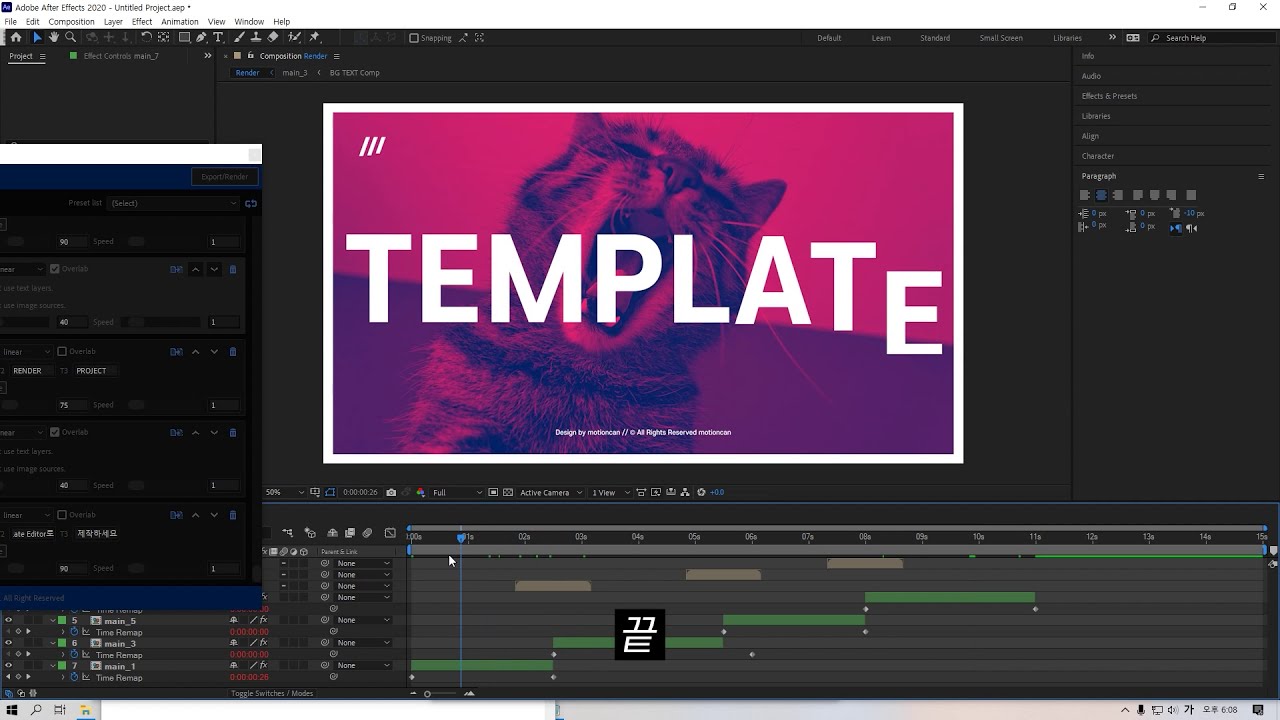Select the Zoom magnifier tool
This screenshot has height=720, width=1280.
click(x=70, y=38)
